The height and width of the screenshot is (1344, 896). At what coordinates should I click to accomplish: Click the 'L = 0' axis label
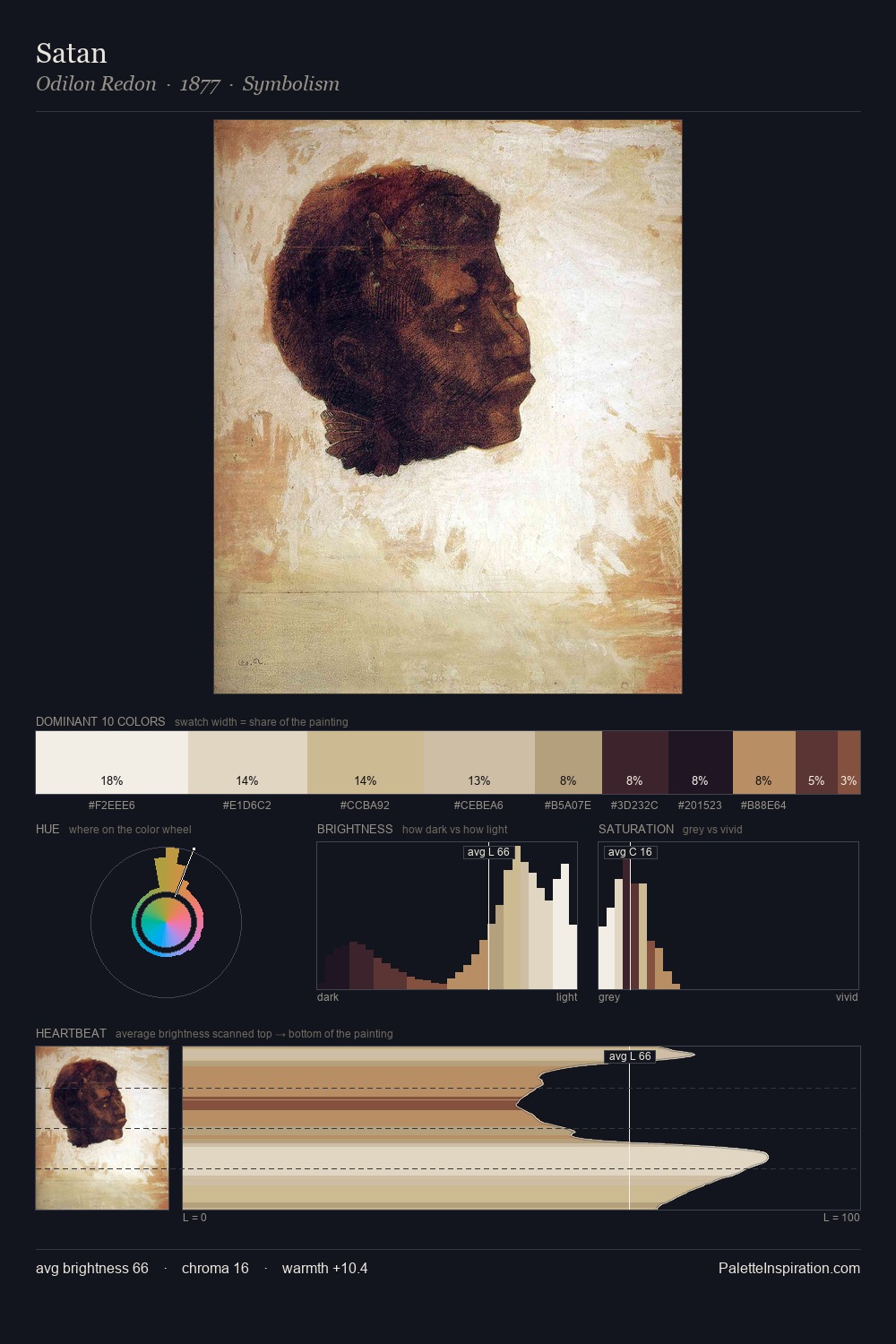(194, 1218)
